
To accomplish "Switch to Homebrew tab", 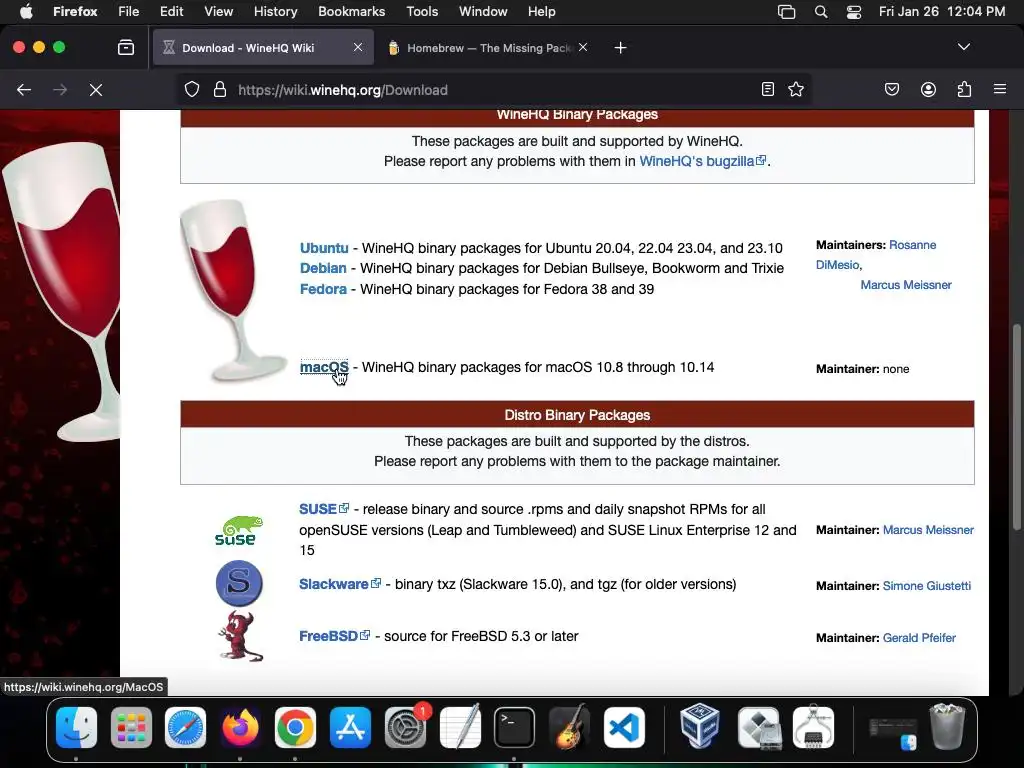I will (487, 48).
